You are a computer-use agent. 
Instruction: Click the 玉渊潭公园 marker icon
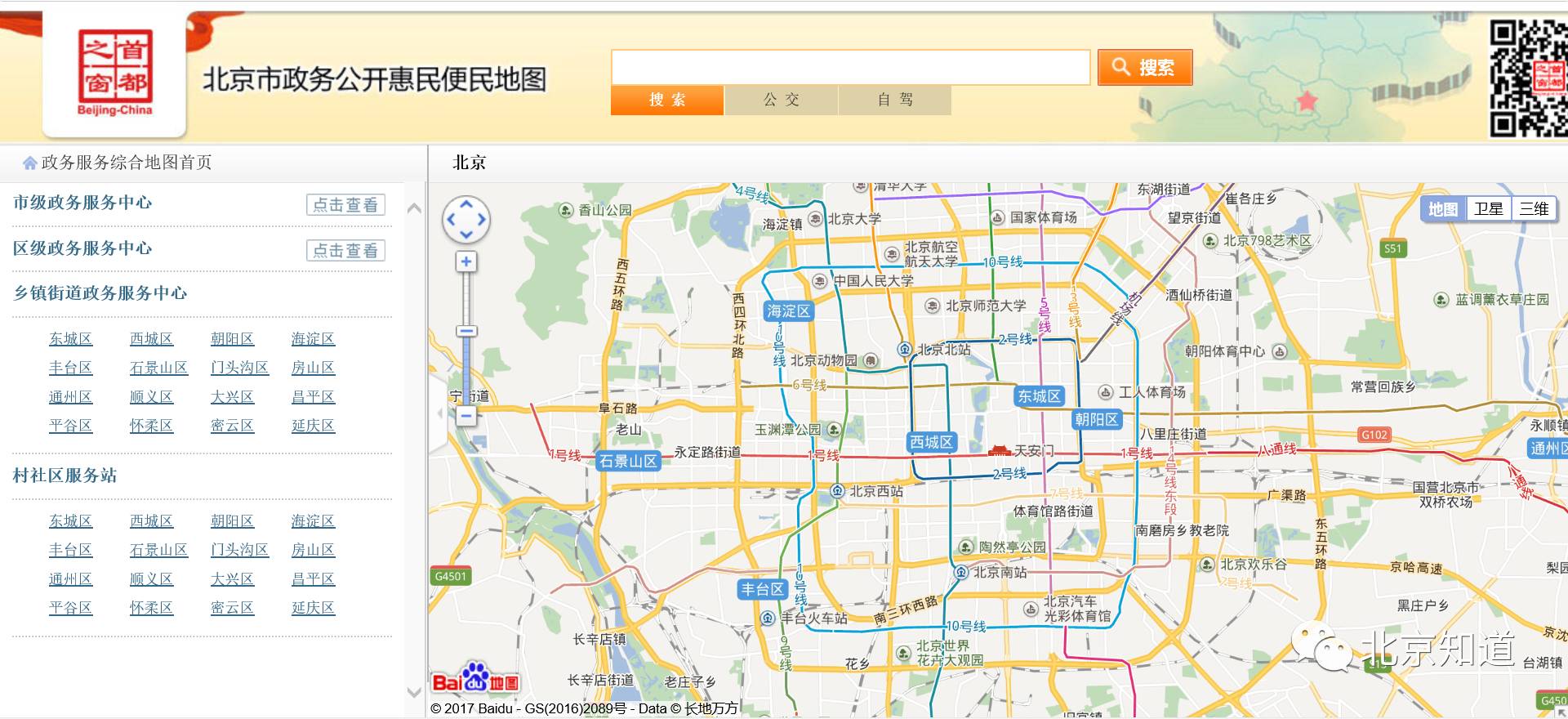click(833, 429)
